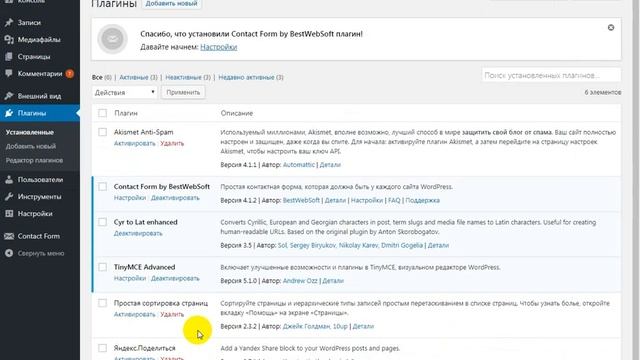Image resolution: width=640 pixels, height=360 pixels.
Task: Check the Akismet Anti-Spam checkbox
Action: coord(102,132)
